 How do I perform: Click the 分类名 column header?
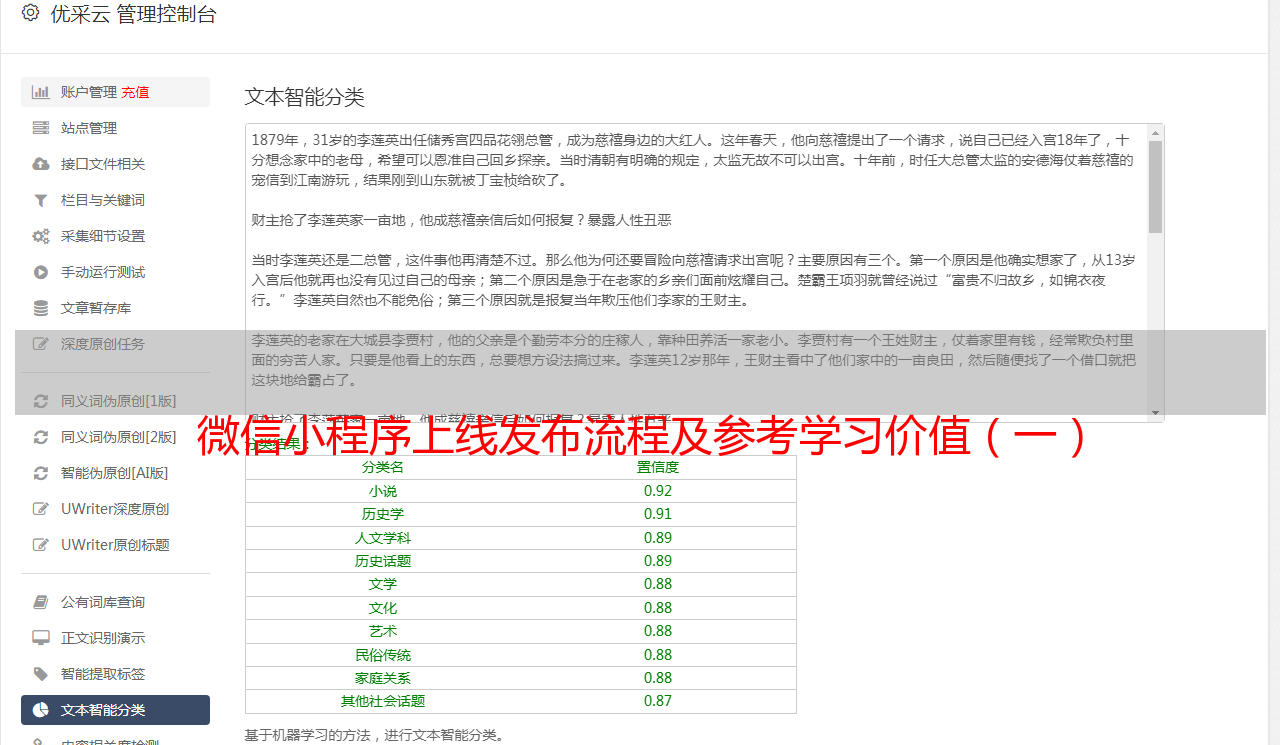[x=383, y=467]
